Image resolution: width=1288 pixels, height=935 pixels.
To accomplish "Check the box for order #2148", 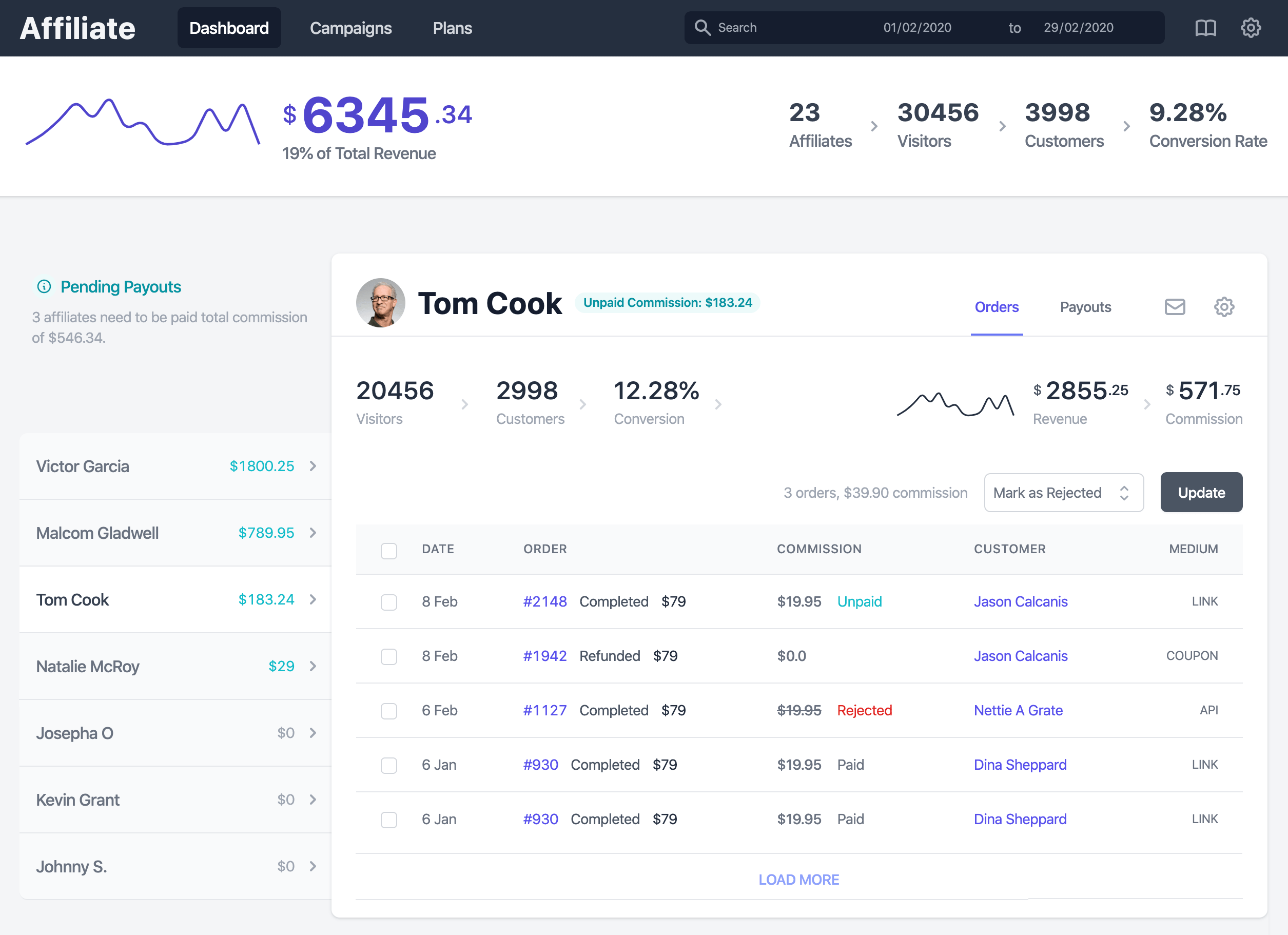I will tap(388, 601).
